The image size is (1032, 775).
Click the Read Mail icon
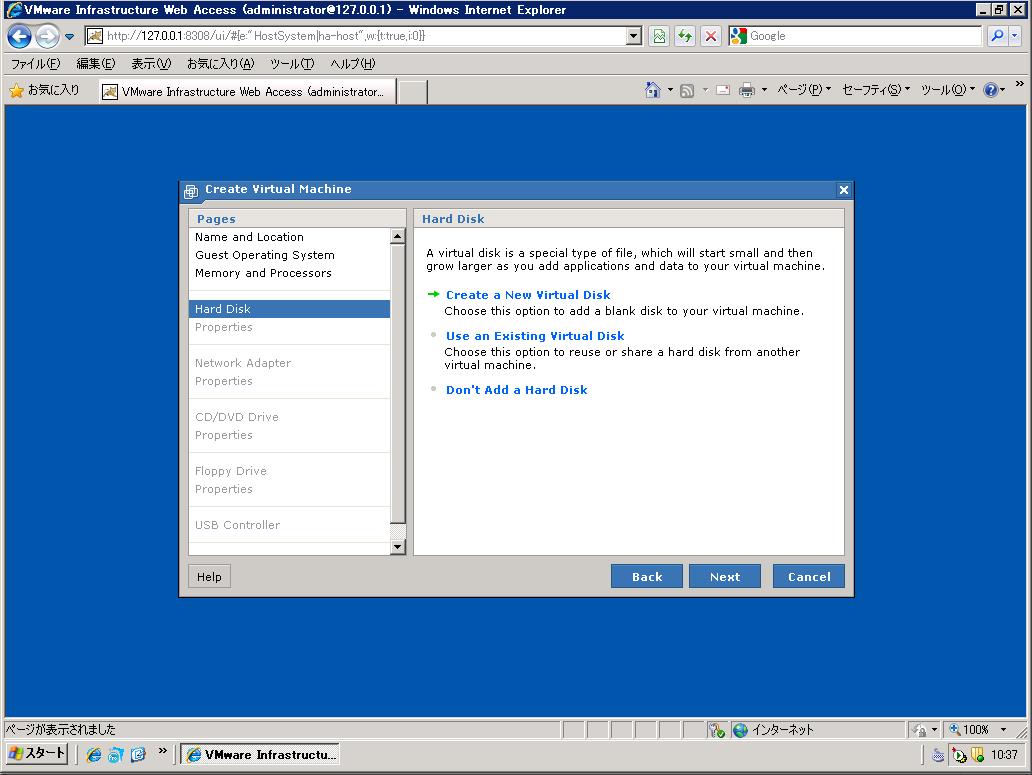point(723,90)
